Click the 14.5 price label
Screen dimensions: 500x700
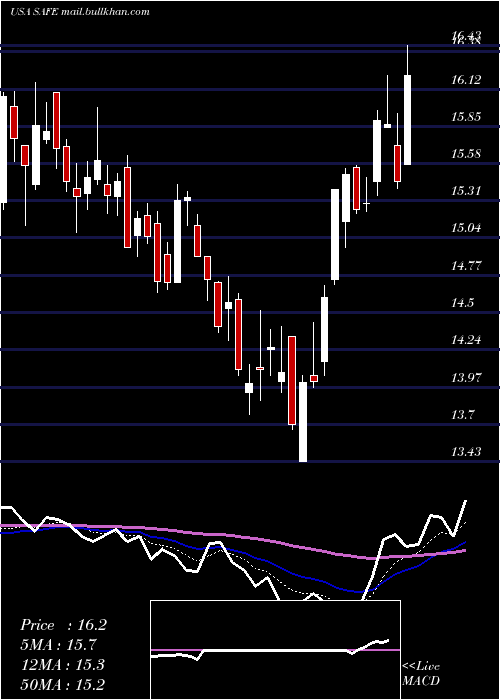coord(462,303)
